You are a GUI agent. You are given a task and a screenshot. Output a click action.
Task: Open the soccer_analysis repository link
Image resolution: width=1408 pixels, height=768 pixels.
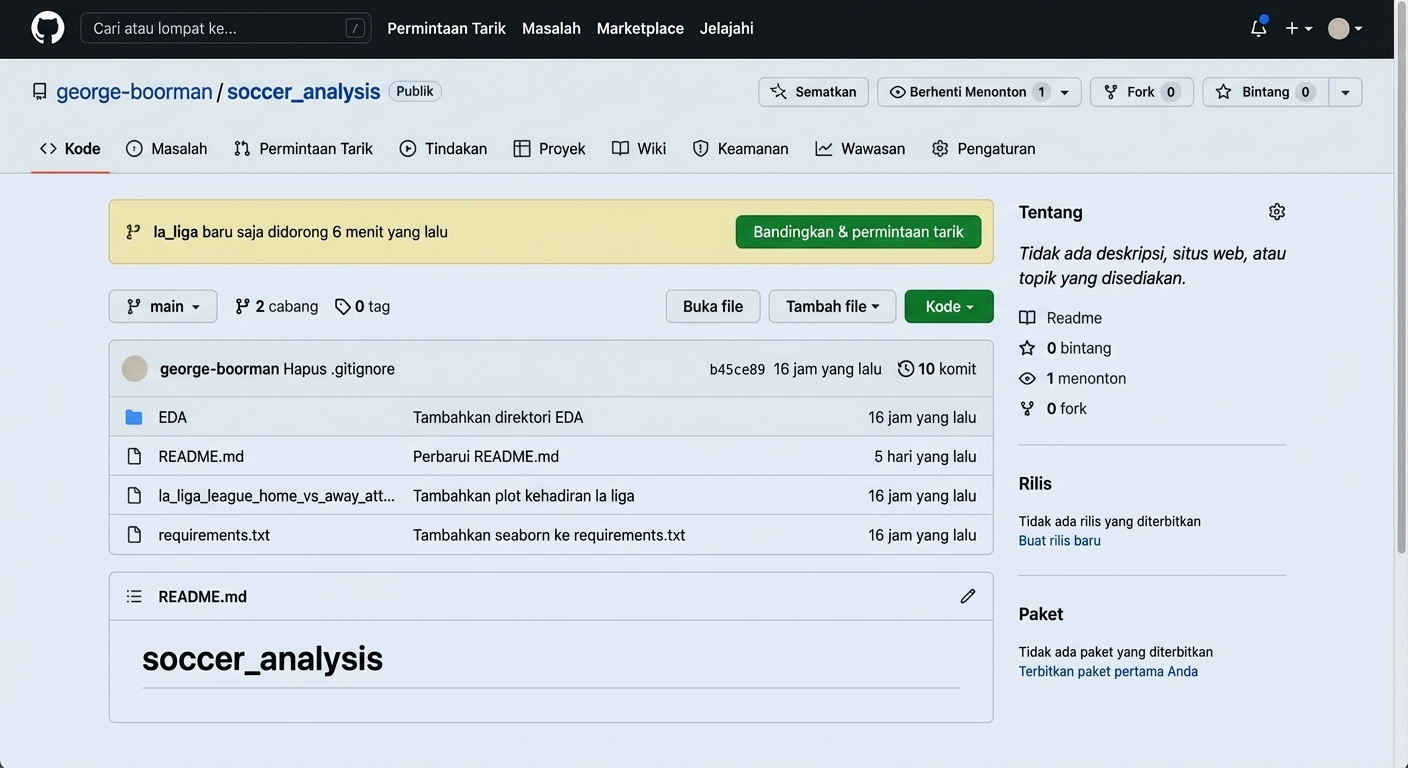tap(303, 91)
